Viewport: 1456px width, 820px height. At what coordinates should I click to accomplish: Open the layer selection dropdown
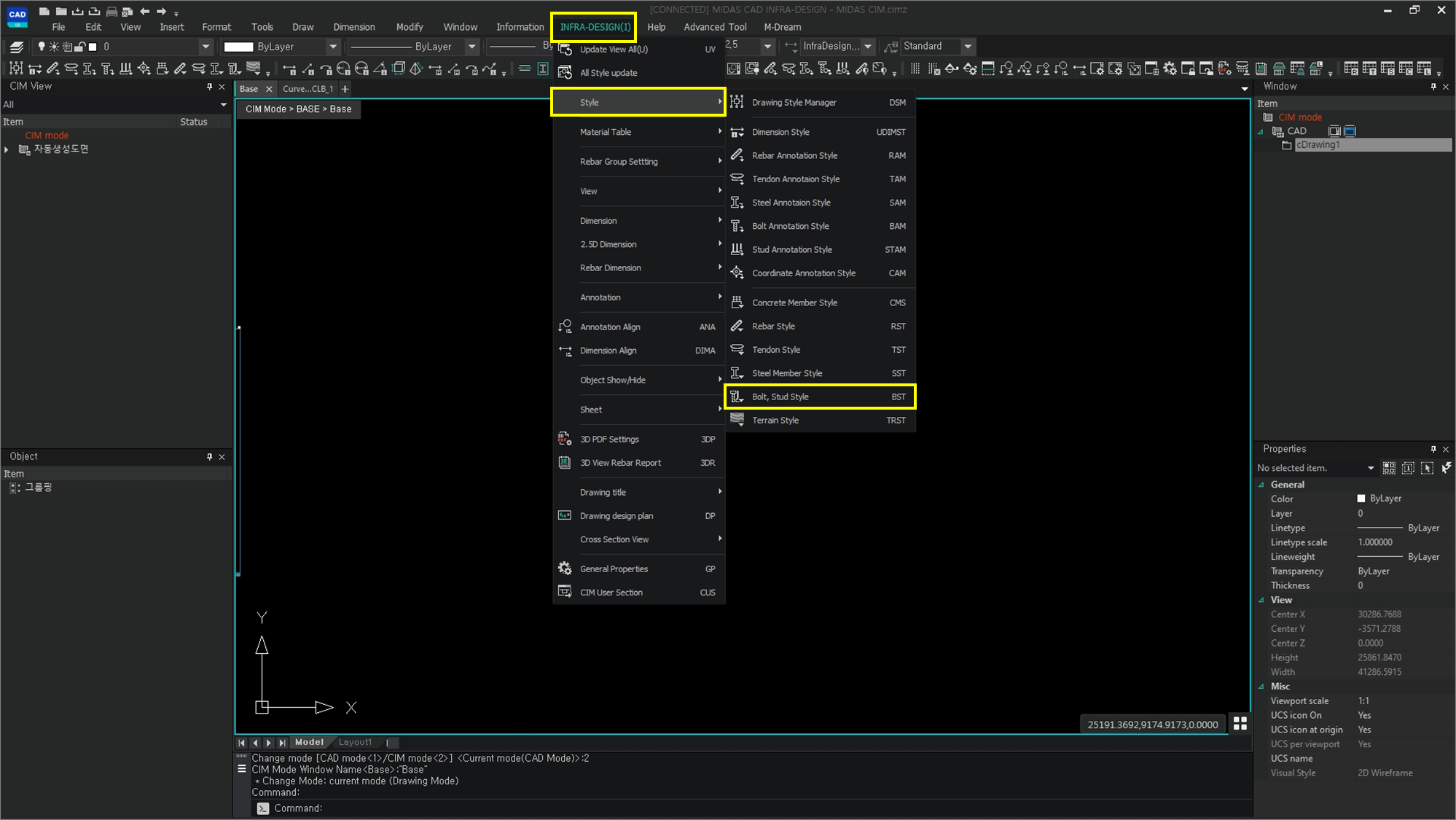205,47
